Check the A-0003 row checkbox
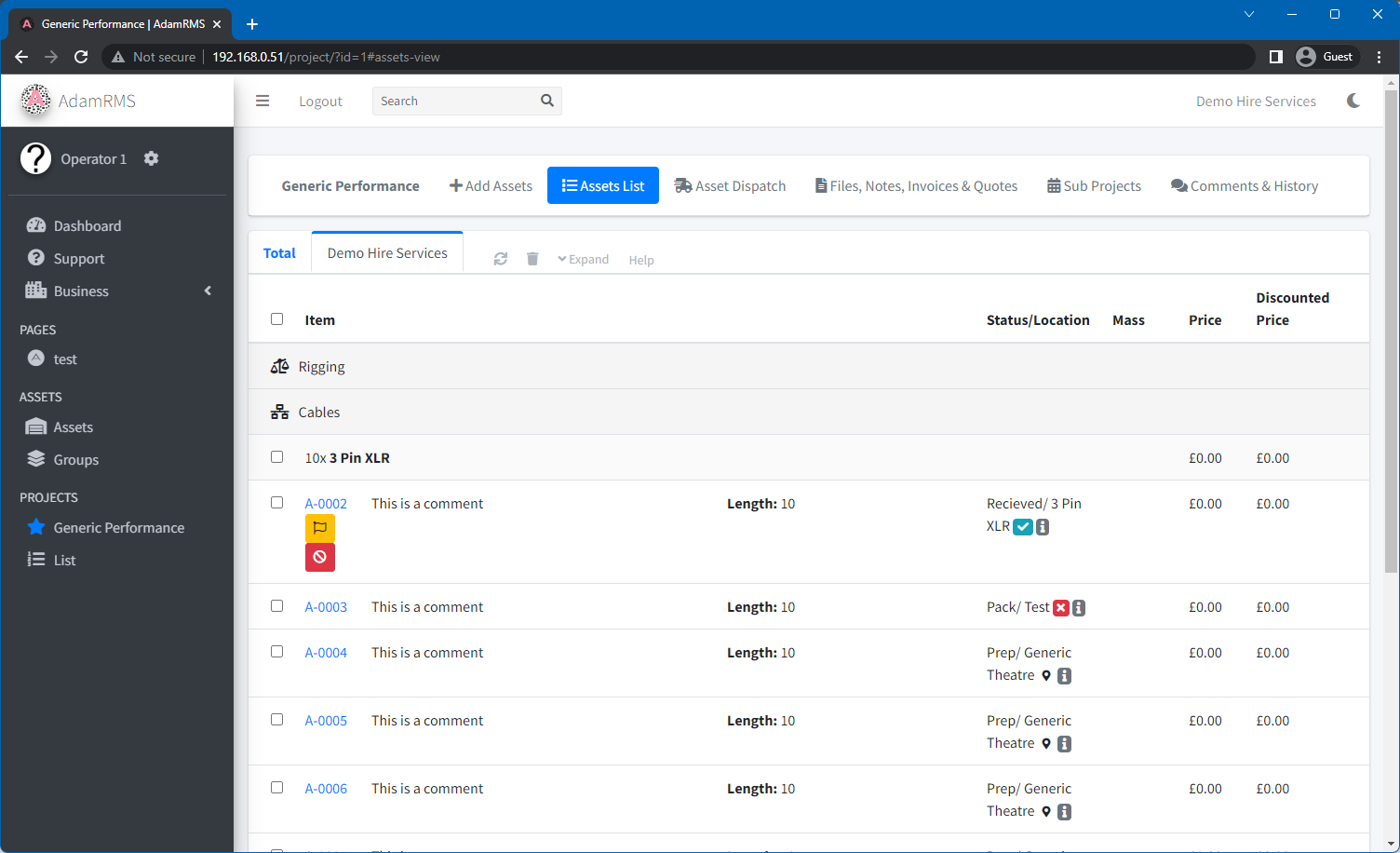The image size is (1400, 853). [276, 606]
